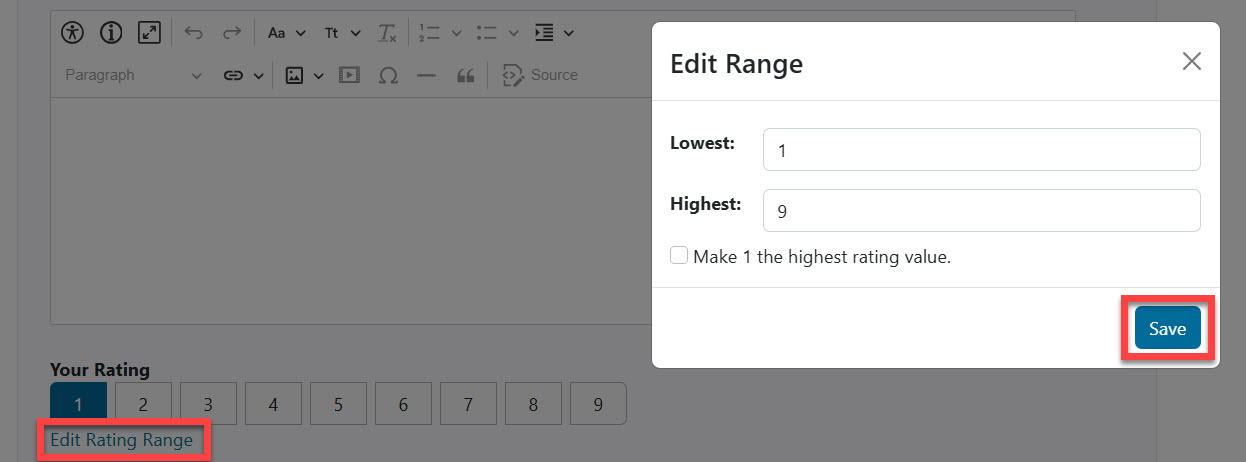
Task: Click the block quote icon
Action: [x=464, y=75]
